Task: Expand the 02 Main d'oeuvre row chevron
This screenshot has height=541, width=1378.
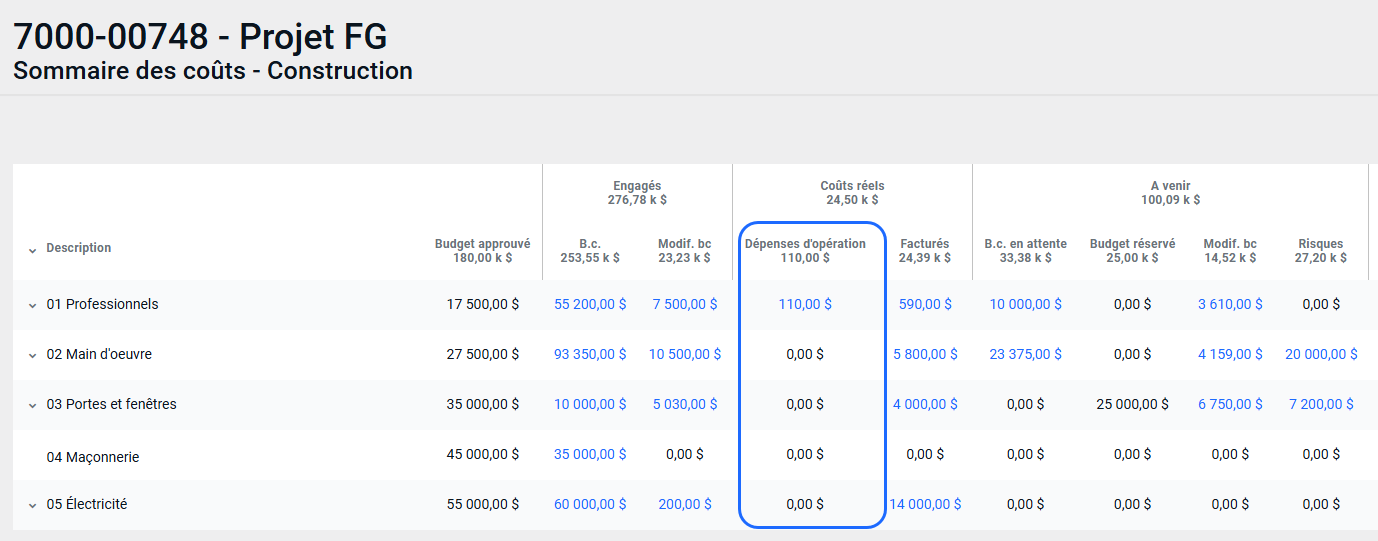Action: coord(32,356)
